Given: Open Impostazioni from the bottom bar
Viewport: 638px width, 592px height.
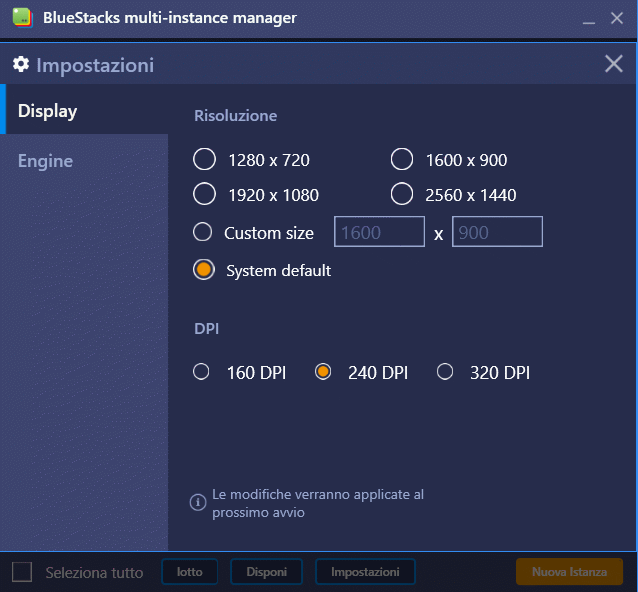Looking at the screenshot, I should [365, 572].
